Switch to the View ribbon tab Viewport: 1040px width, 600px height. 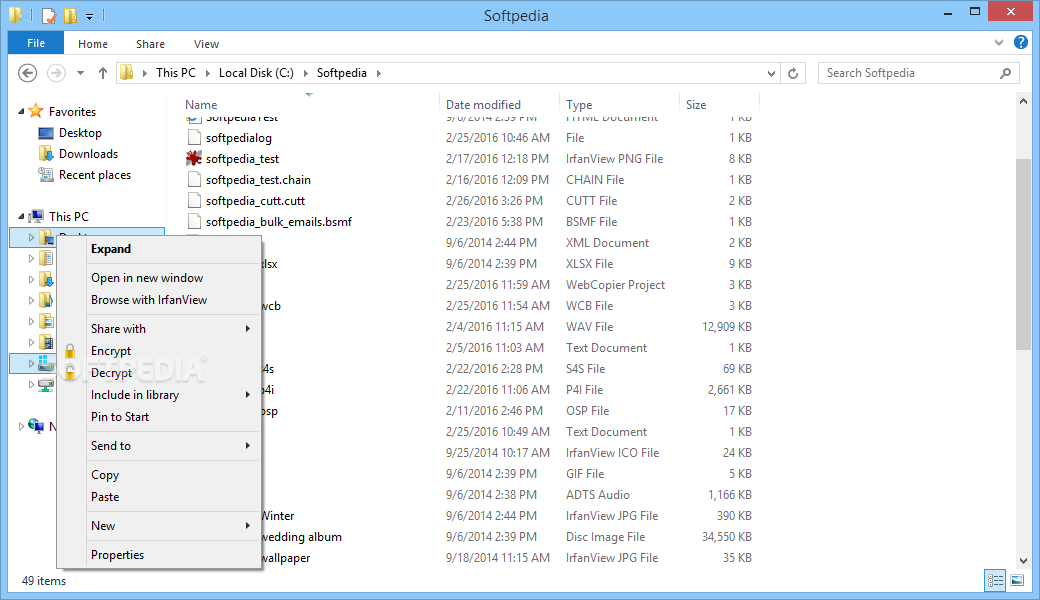[x=206, y=44]
